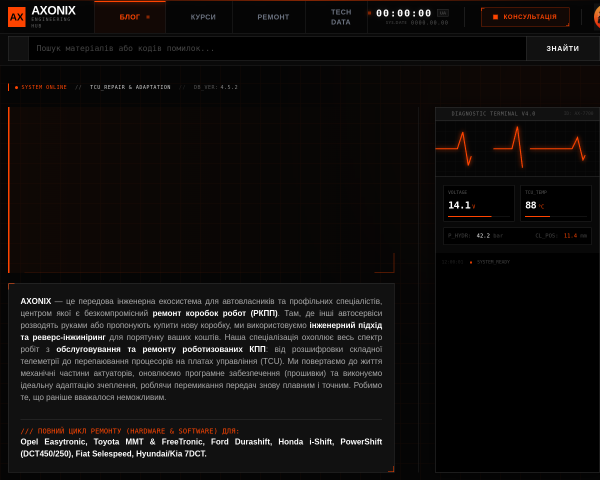Click the orange square in КОНСУЛЬТАЦІЯ button

pos(496,17)
